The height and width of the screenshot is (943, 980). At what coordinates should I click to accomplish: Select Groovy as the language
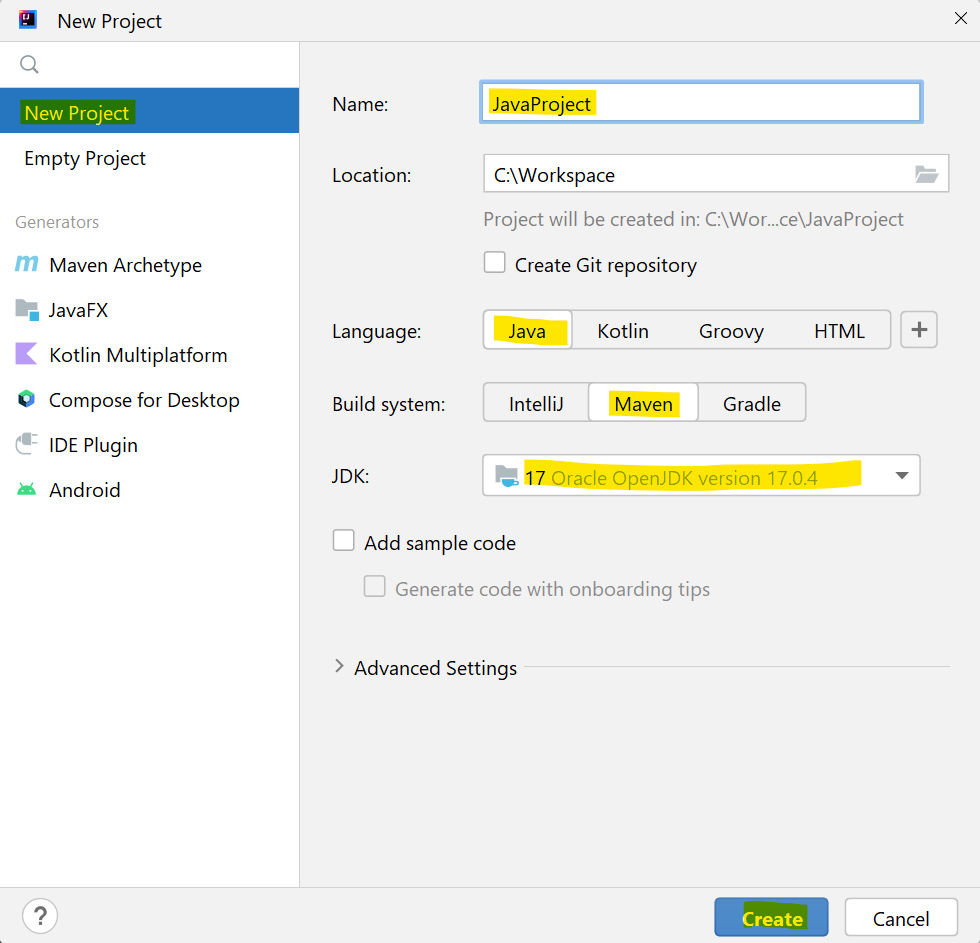tap(731, 330)
